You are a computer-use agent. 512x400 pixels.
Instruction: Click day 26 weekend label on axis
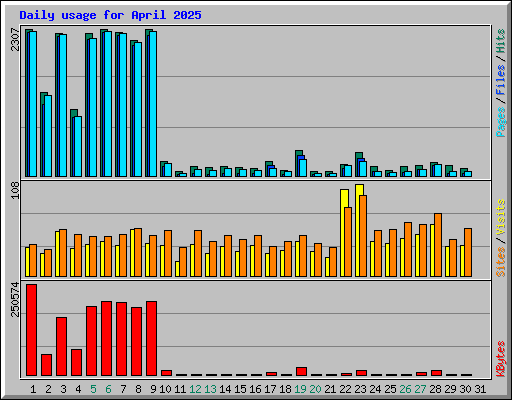(x=405, y=389)
